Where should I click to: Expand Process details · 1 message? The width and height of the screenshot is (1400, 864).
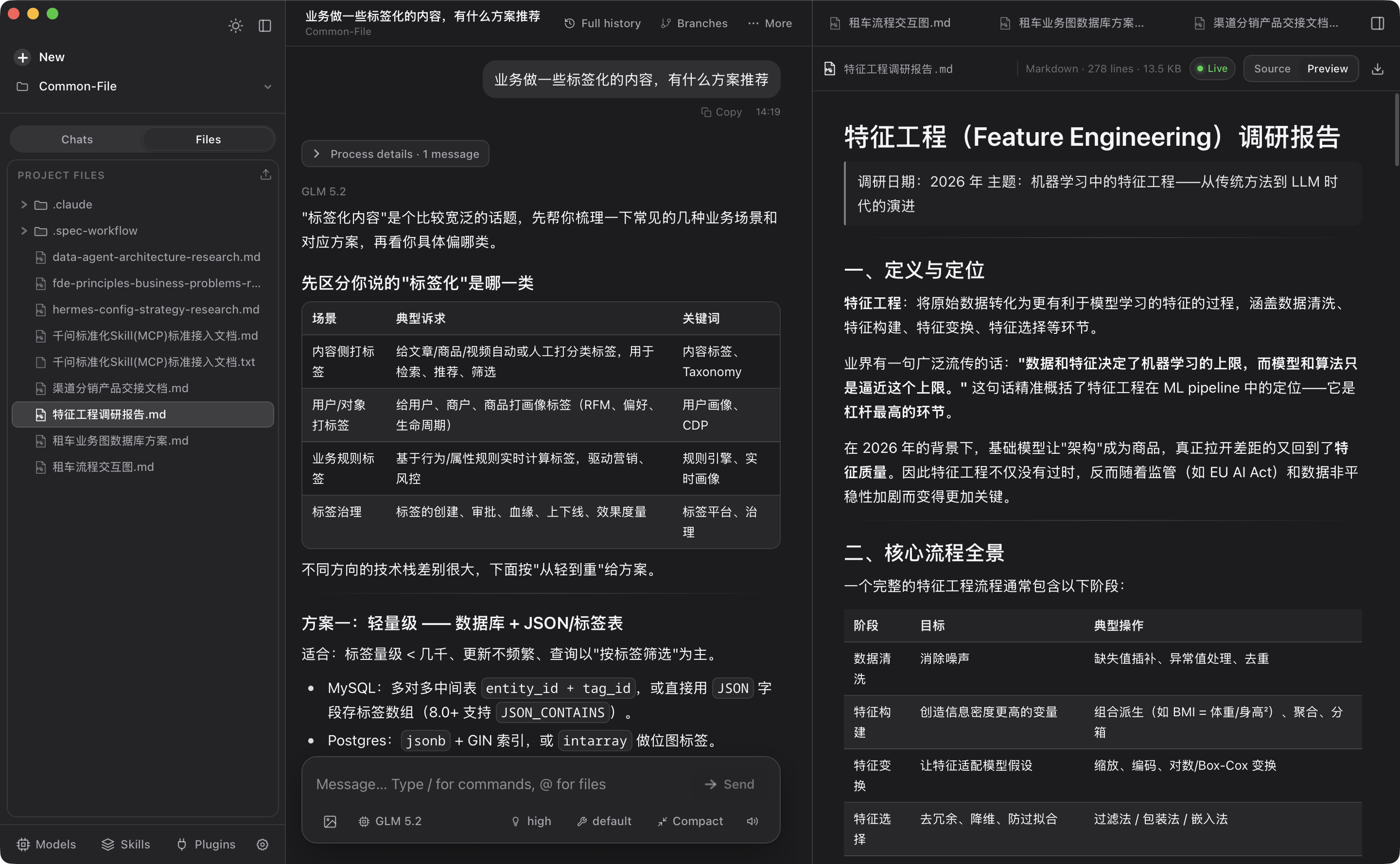(x=395, y=154)
